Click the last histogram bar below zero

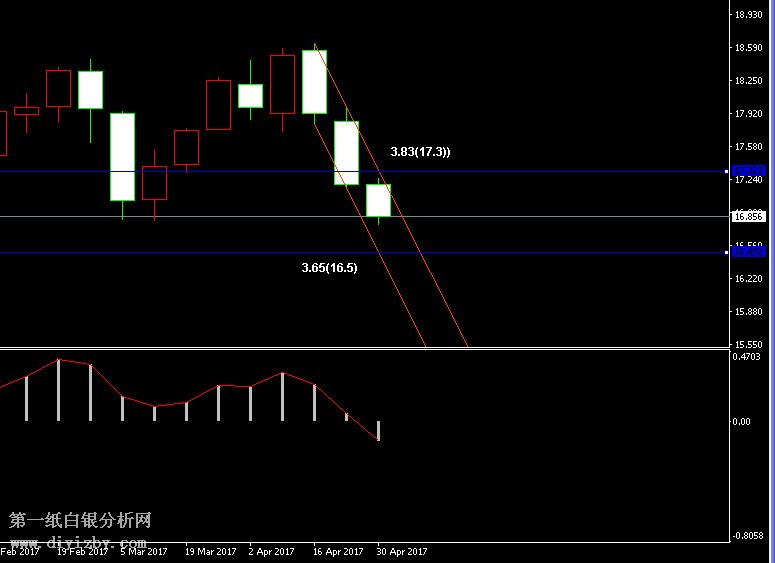pyautogui.click(x=378, y=431)
